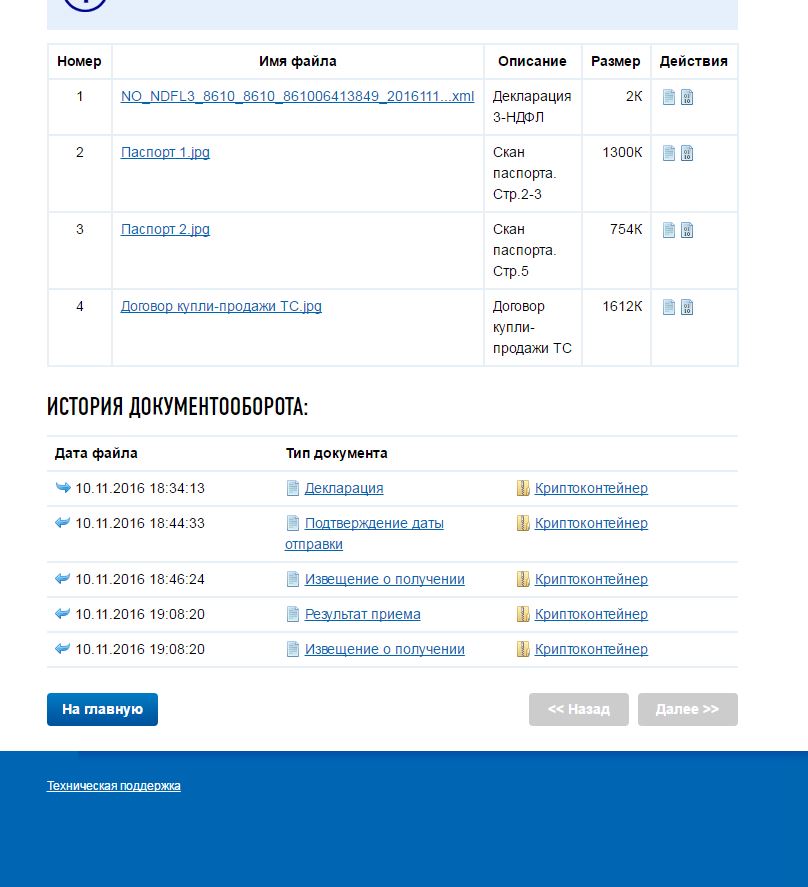Click the archive icon in the 18:44:33 history row
The height and width of the screenshot is (887, 808).
[x=523, y=523]
